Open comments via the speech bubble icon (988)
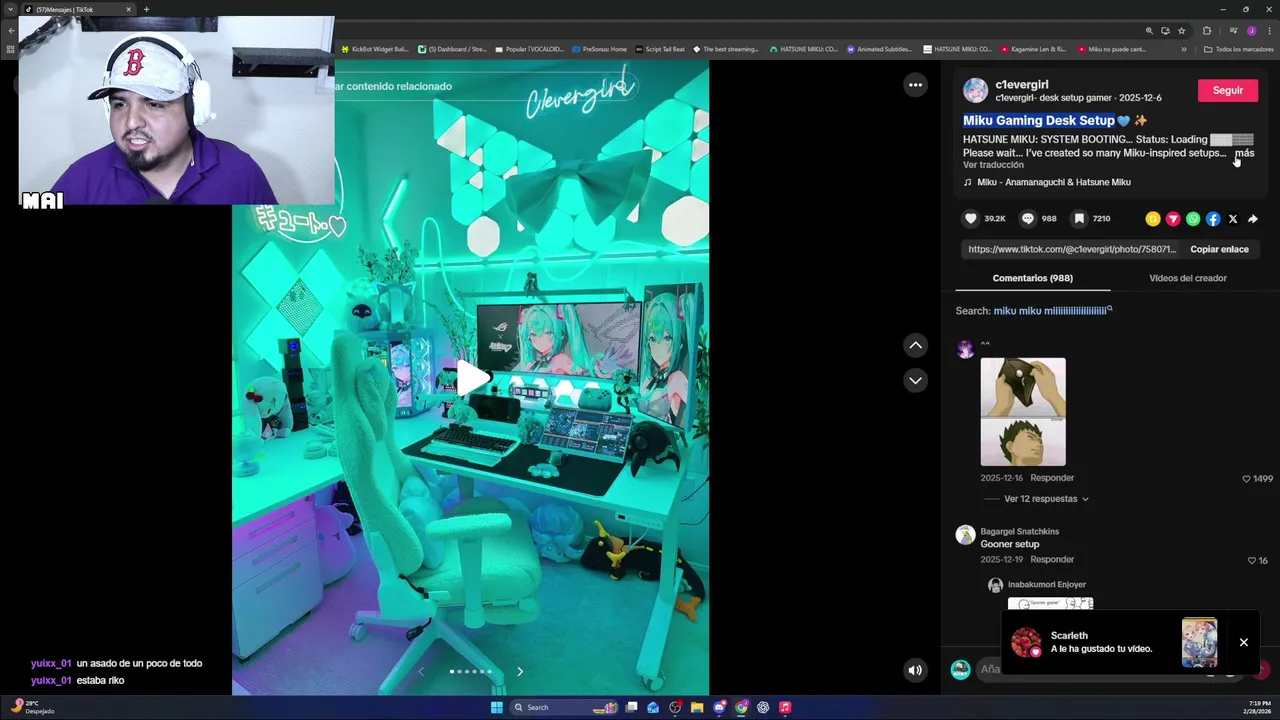The height and width of the screenshot is (720, 1280). (x=1027, y=218)
